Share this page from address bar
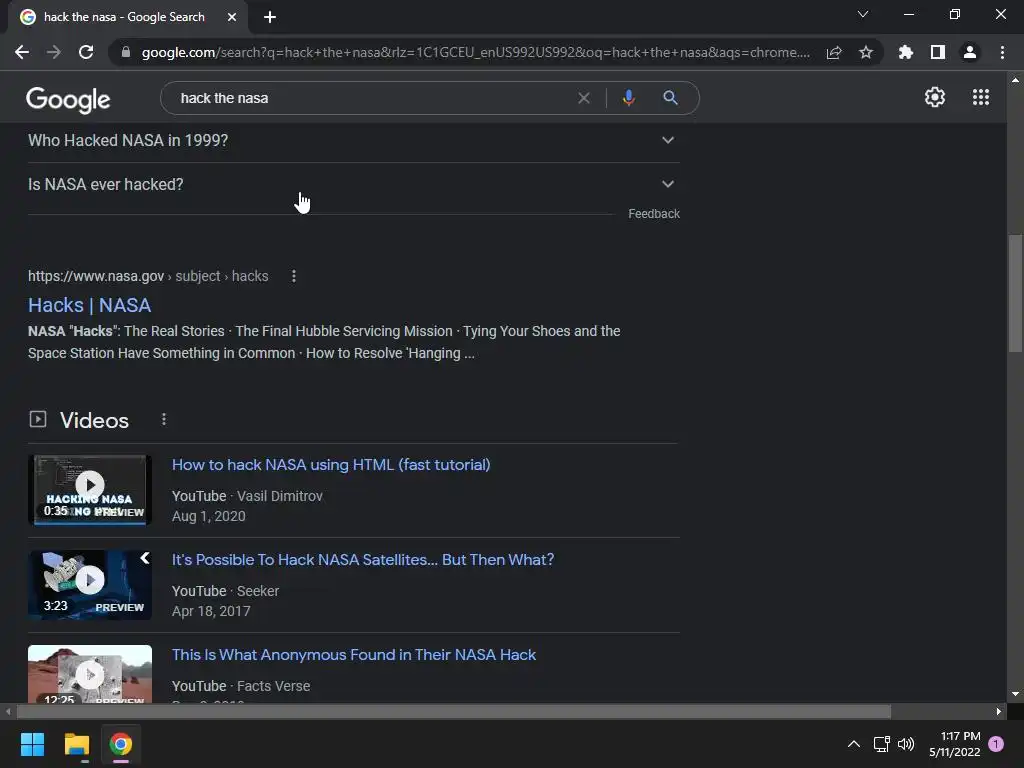 click(834, 52)
